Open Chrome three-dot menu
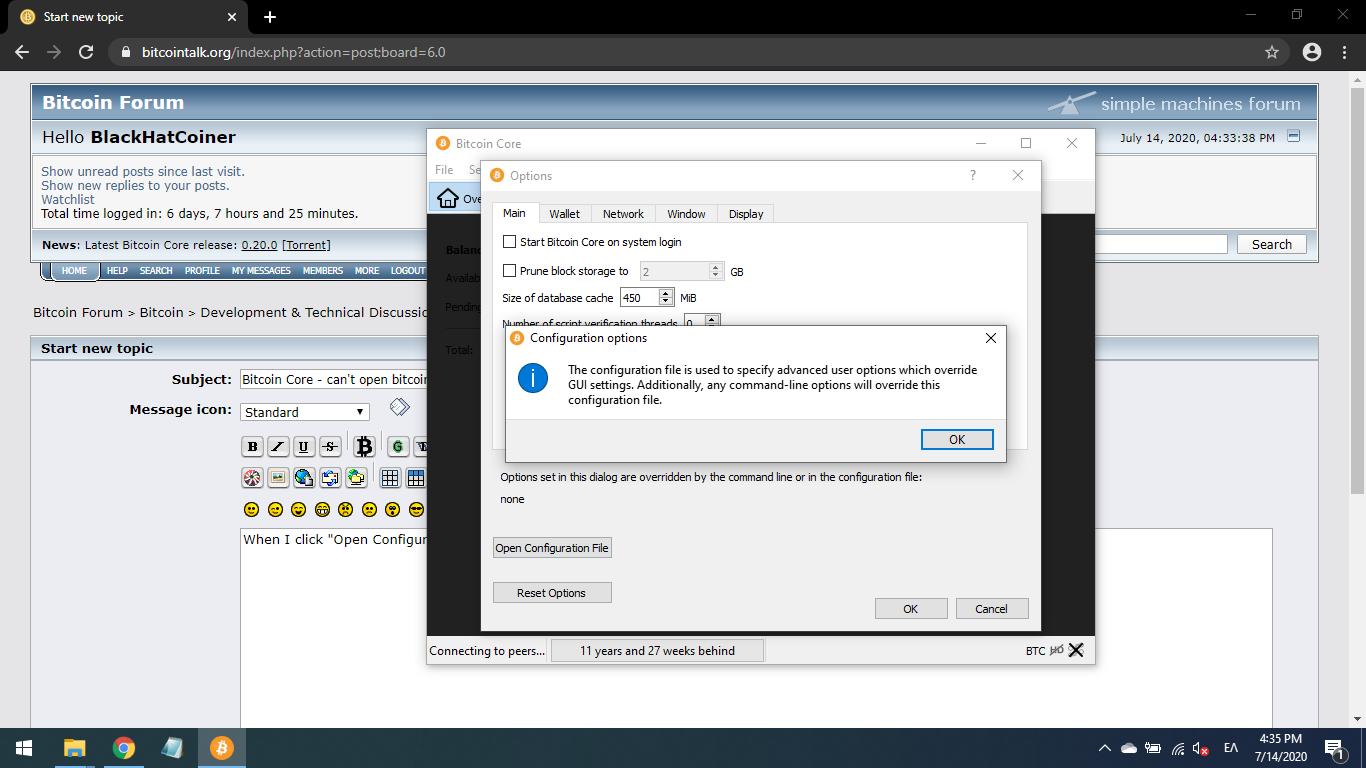1366x768 pixels. click(x=1343, y=52)
